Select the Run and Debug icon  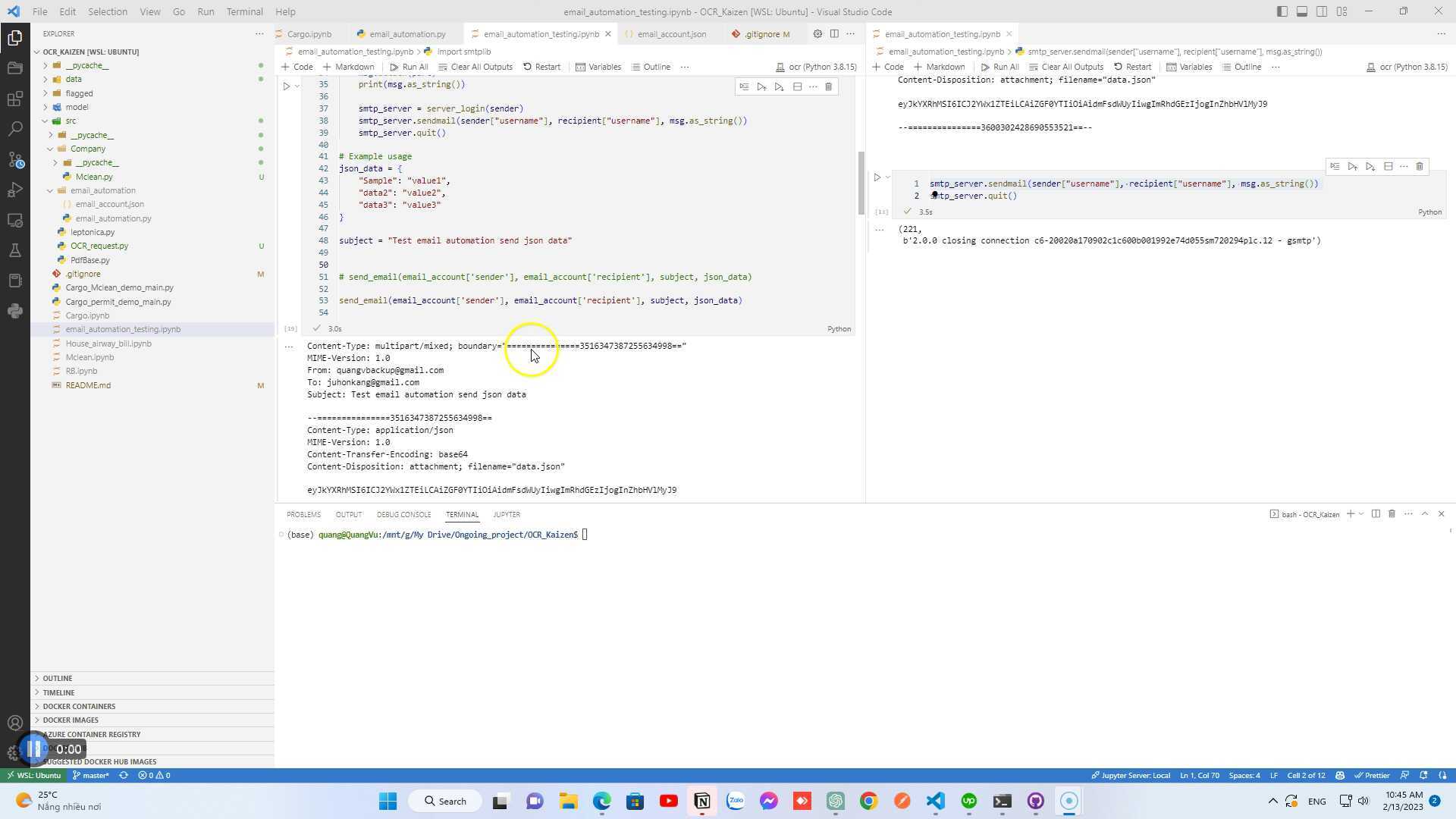coord(15,190)
